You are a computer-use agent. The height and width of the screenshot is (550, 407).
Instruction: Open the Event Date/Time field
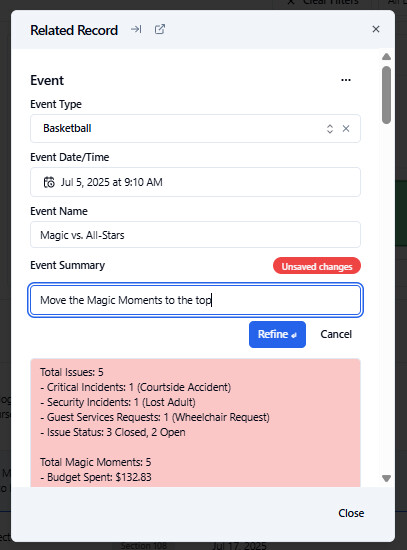tap(195, 182)
